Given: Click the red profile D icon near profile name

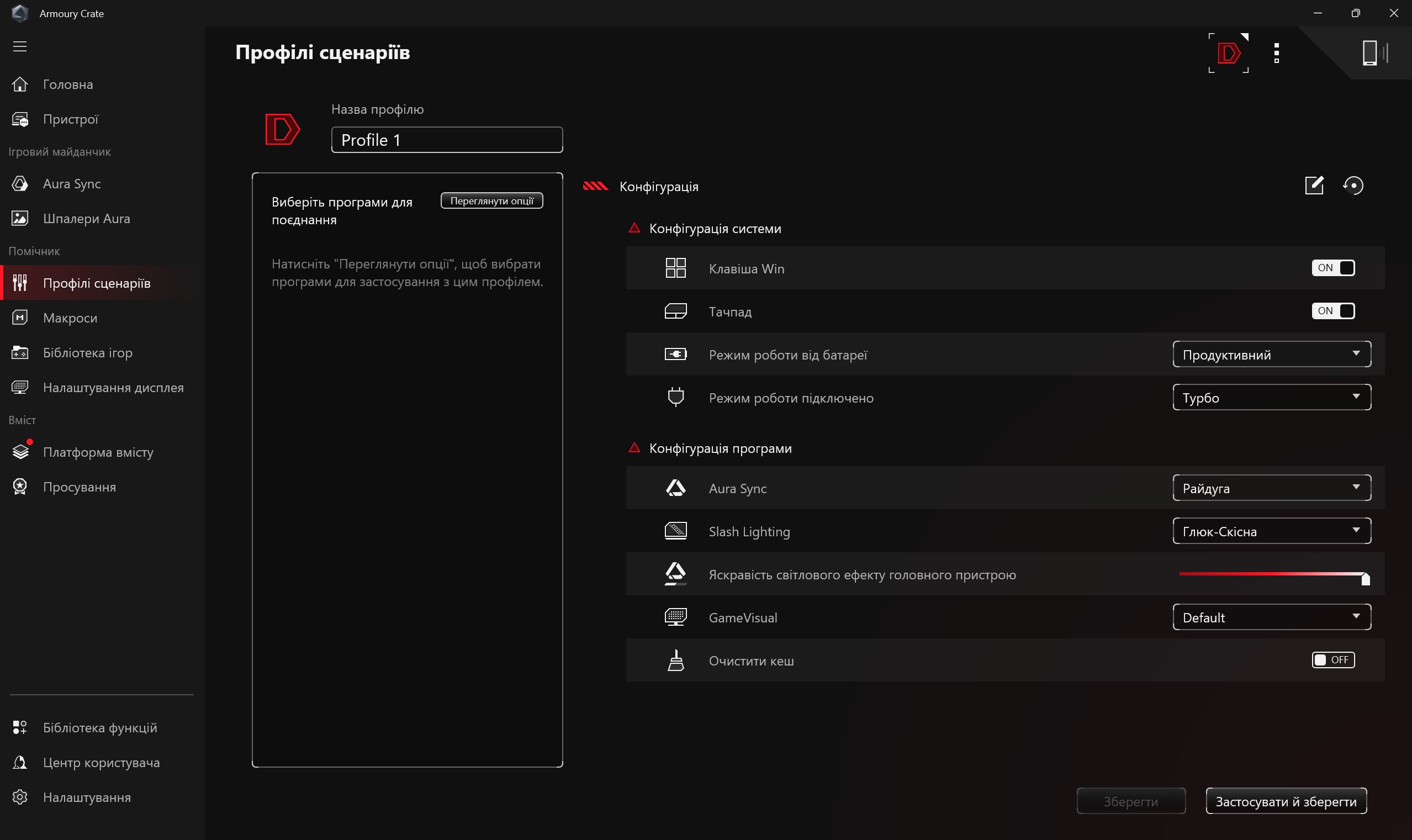Looking at the screenshot, I should pos(282,129).
